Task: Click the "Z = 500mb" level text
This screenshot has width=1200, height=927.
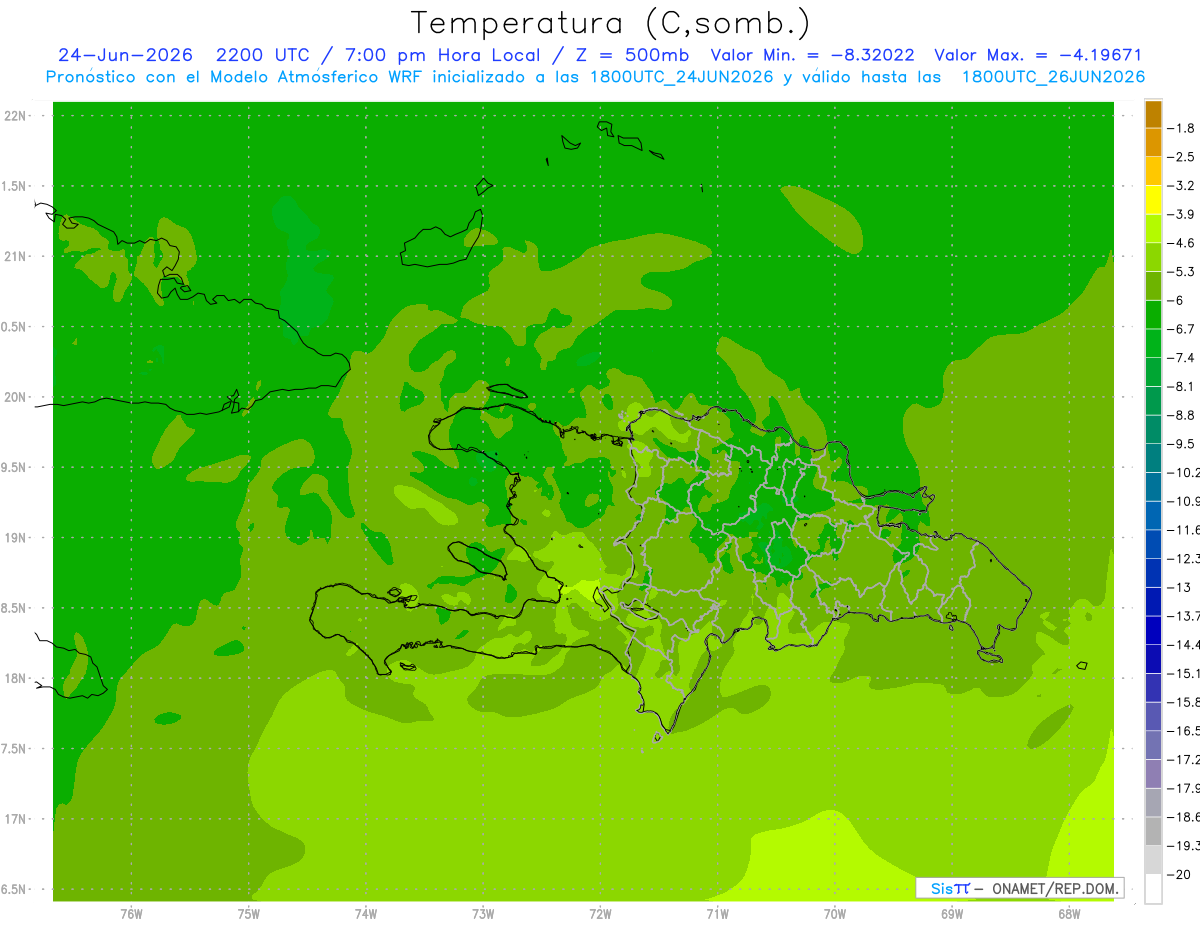Action: (x=630, y=55)
